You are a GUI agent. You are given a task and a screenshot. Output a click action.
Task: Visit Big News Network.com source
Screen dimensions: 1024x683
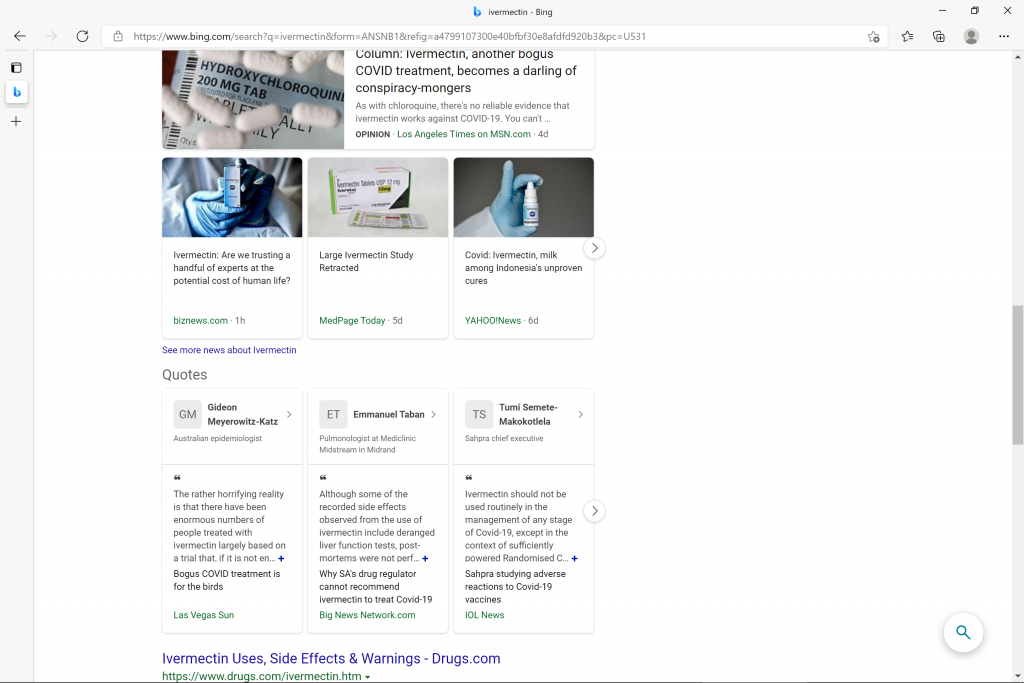click(x=367, y=615)
